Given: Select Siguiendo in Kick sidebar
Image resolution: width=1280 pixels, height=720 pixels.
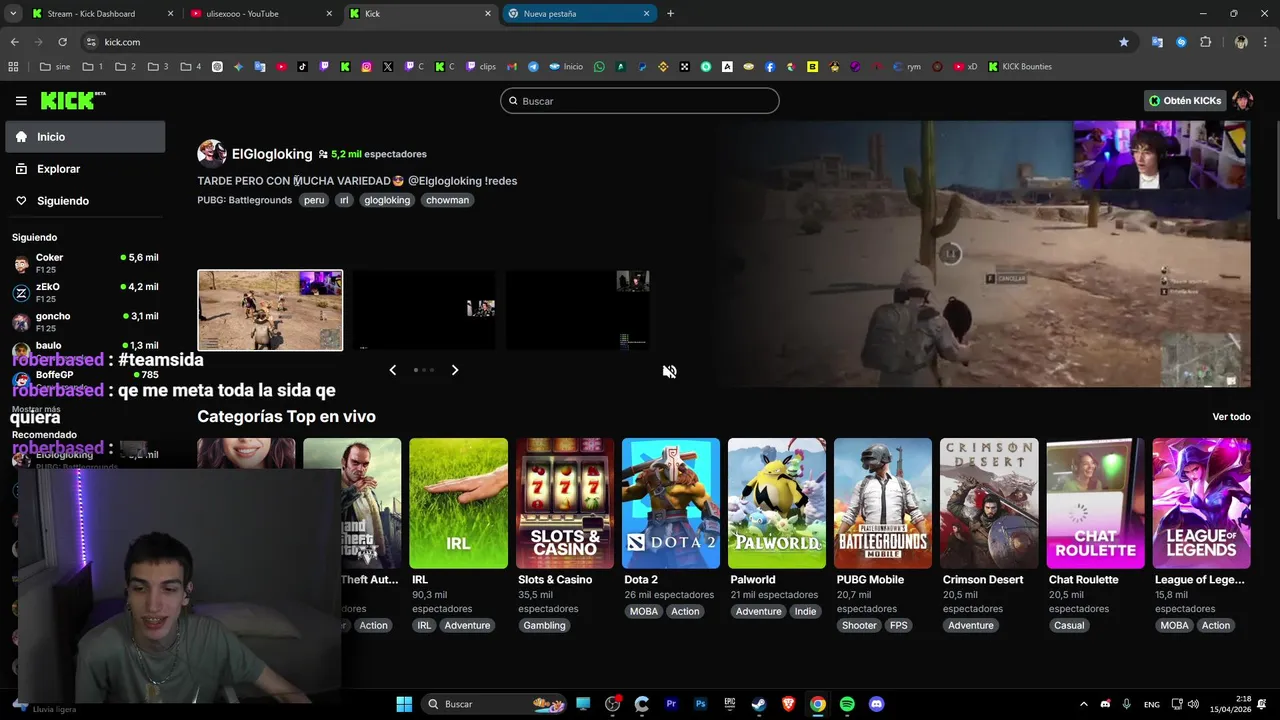Looking at the screenshot, I should [x=85, y=201].
